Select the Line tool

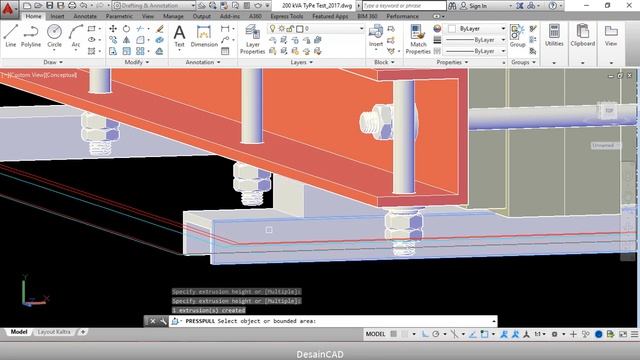[x=11, y=36]
